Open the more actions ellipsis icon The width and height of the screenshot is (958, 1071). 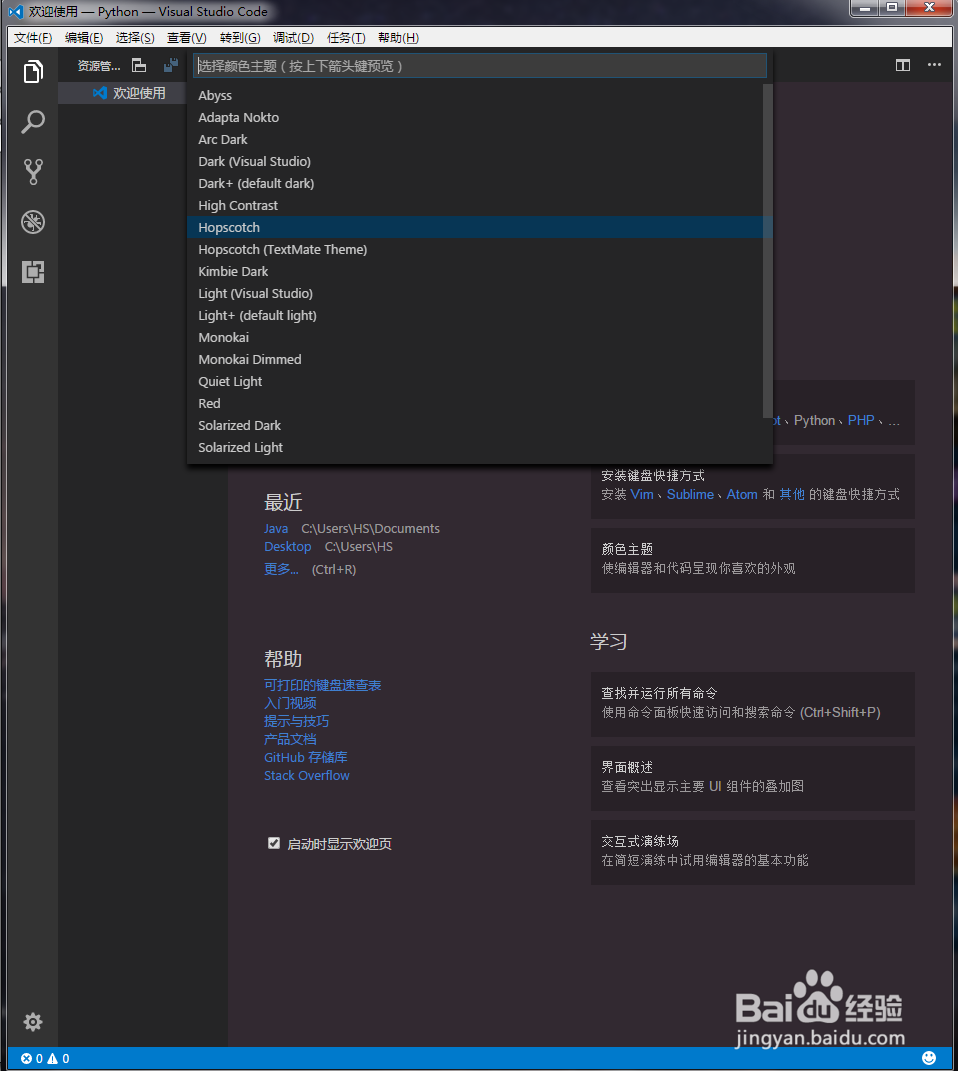tap(934, 65)
